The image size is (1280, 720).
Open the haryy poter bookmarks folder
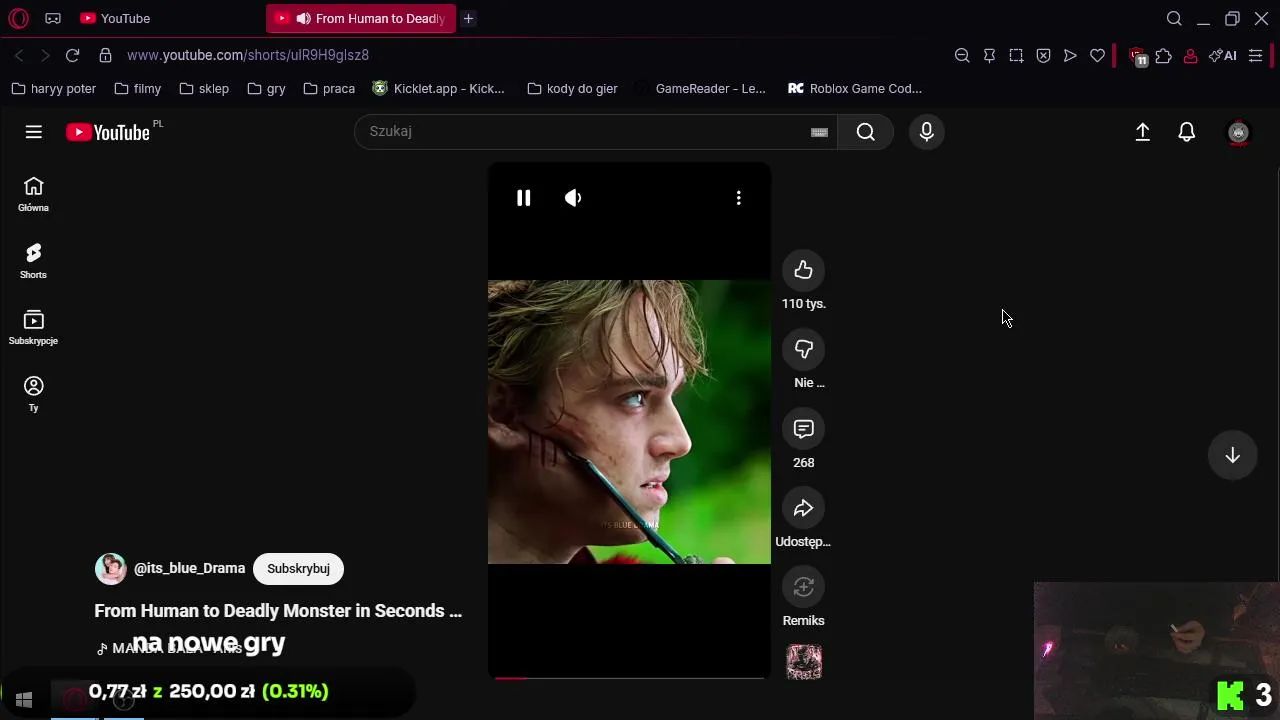coord(54,88)
